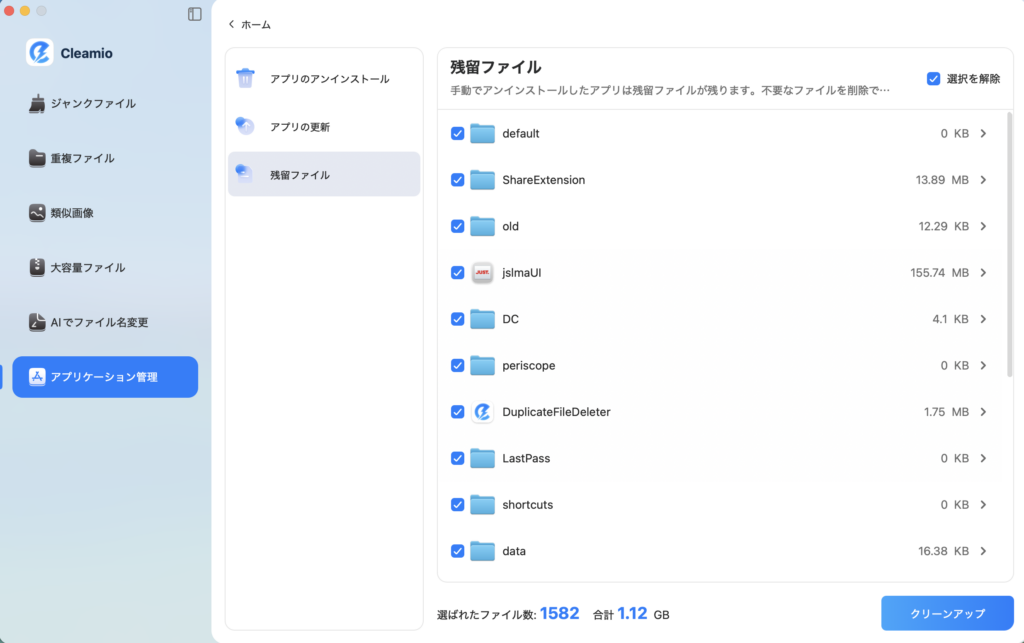Image resolution: width=1024 pixels, height=643 pixels.
Task: Toggle the 選択を解除 checkbox
Action: tap(933, 77)
